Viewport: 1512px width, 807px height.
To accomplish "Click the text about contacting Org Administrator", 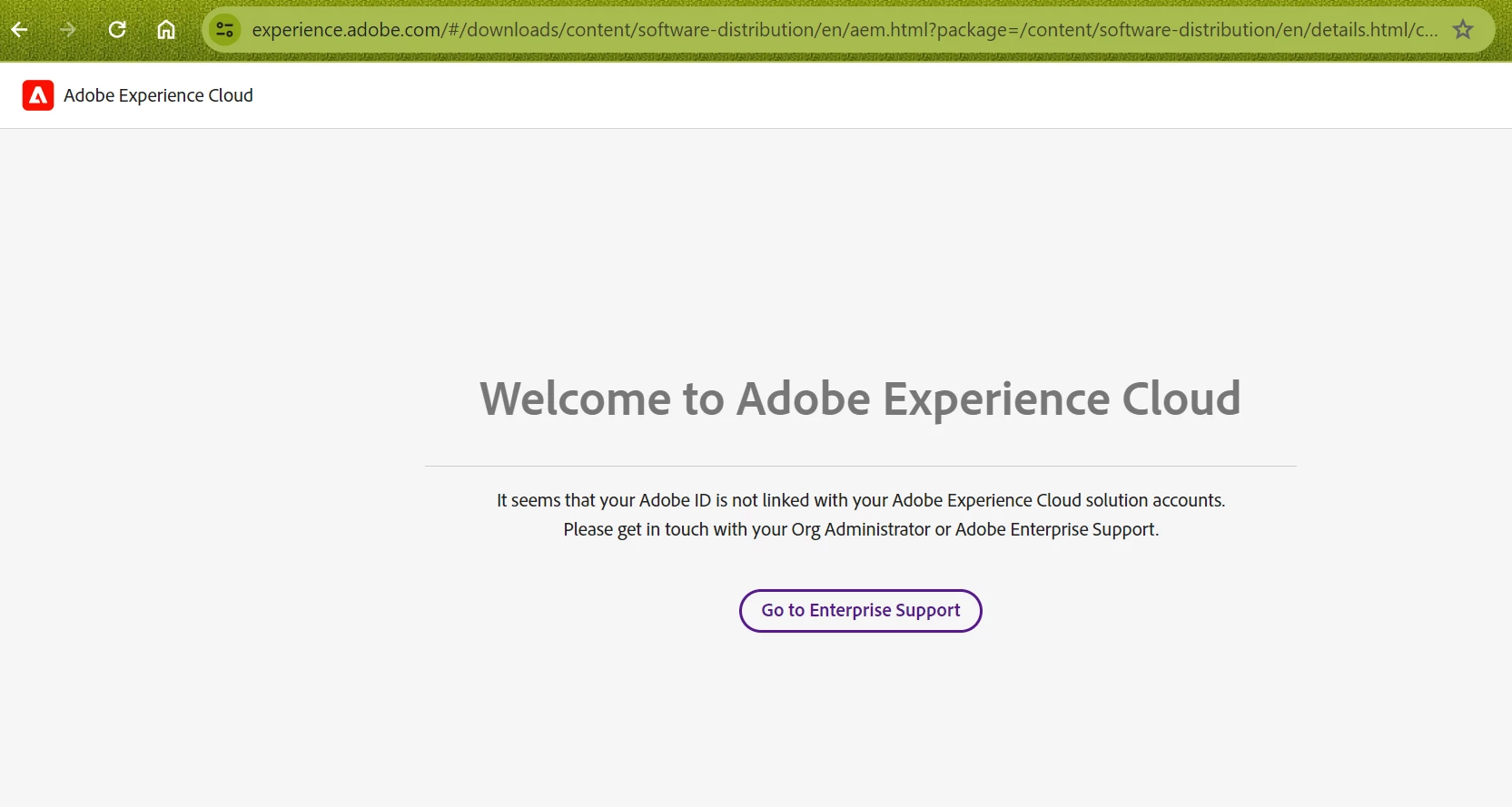I will [861, 529].
